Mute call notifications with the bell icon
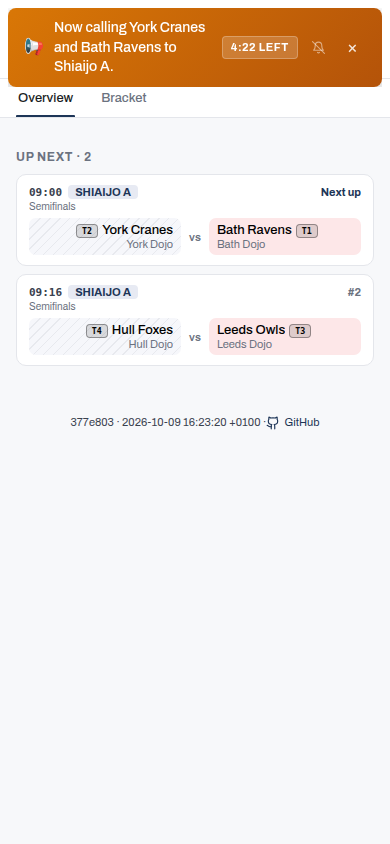The height and width of the screenshot is (844, 390). (318, 48)
